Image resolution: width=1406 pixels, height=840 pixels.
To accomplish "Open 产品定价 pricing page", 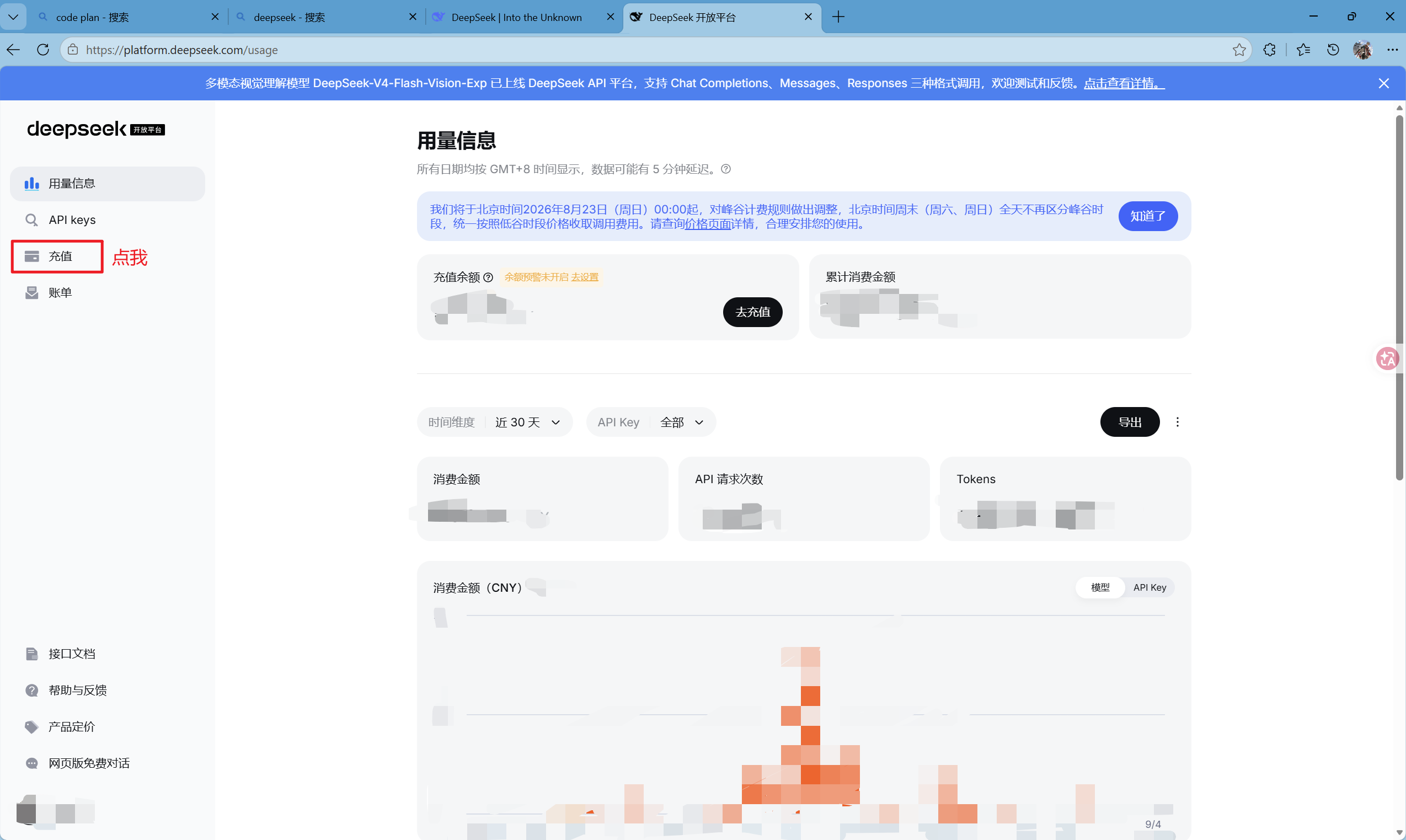I will point(108,726).
